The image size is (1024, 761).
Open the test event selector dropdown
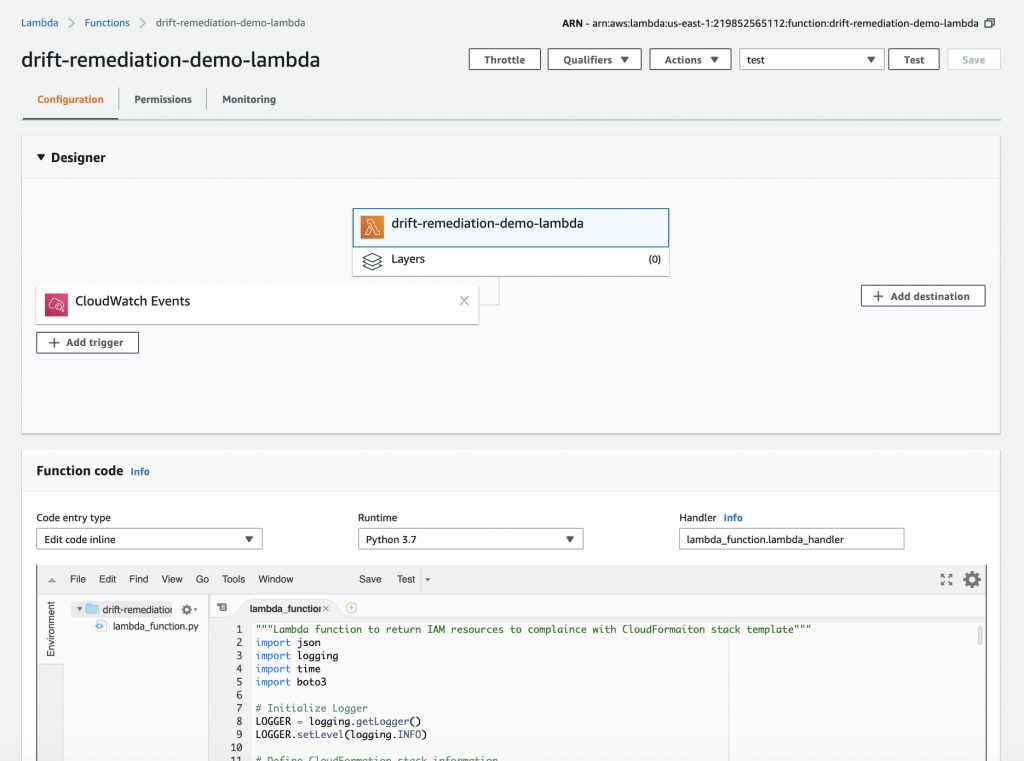coord(811,59)
